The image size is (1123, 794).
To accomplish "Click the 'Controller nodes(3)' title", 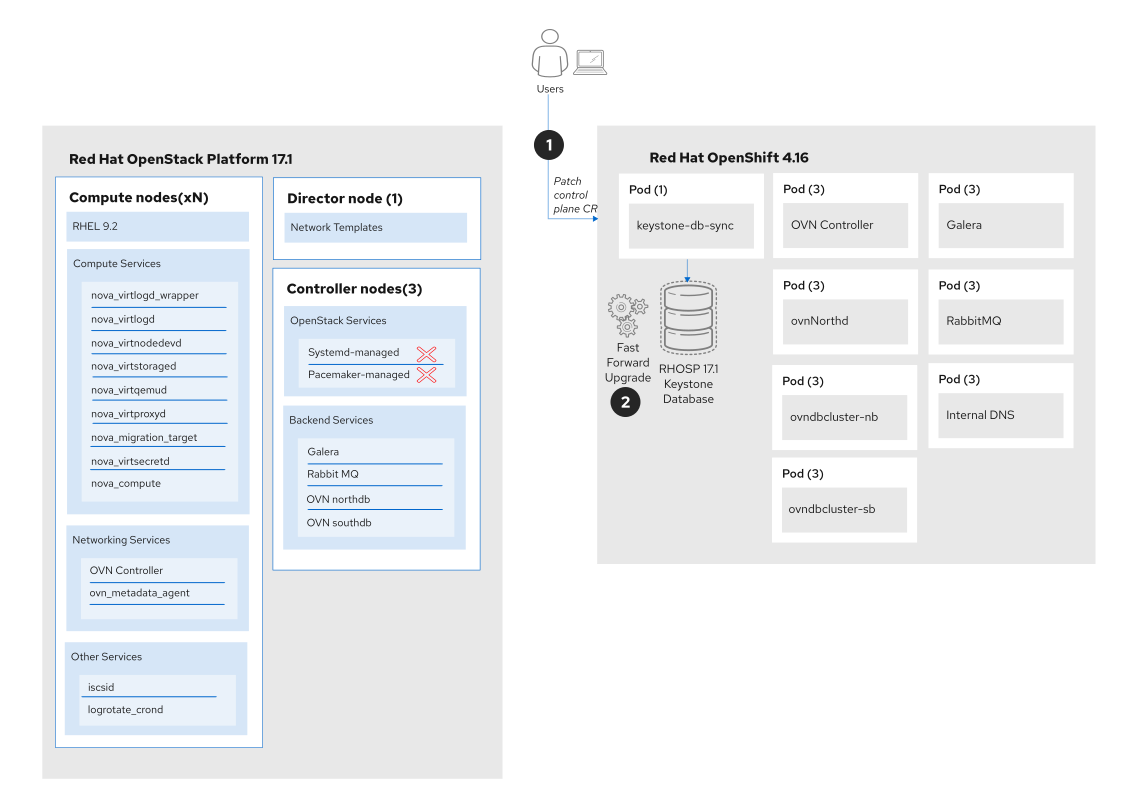I will pyautogui.click(x=355, y=289).
